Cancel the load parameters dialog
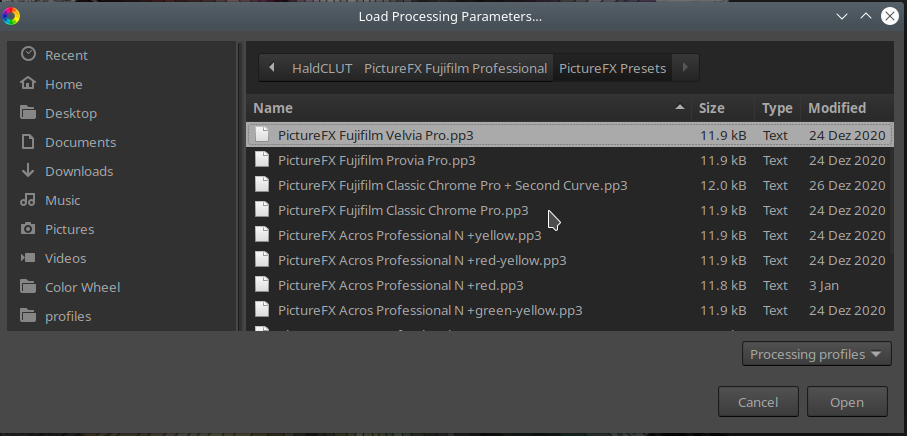The height and width of the screenshot is (436, 907). pyautogui.click(x=757, y=402)
